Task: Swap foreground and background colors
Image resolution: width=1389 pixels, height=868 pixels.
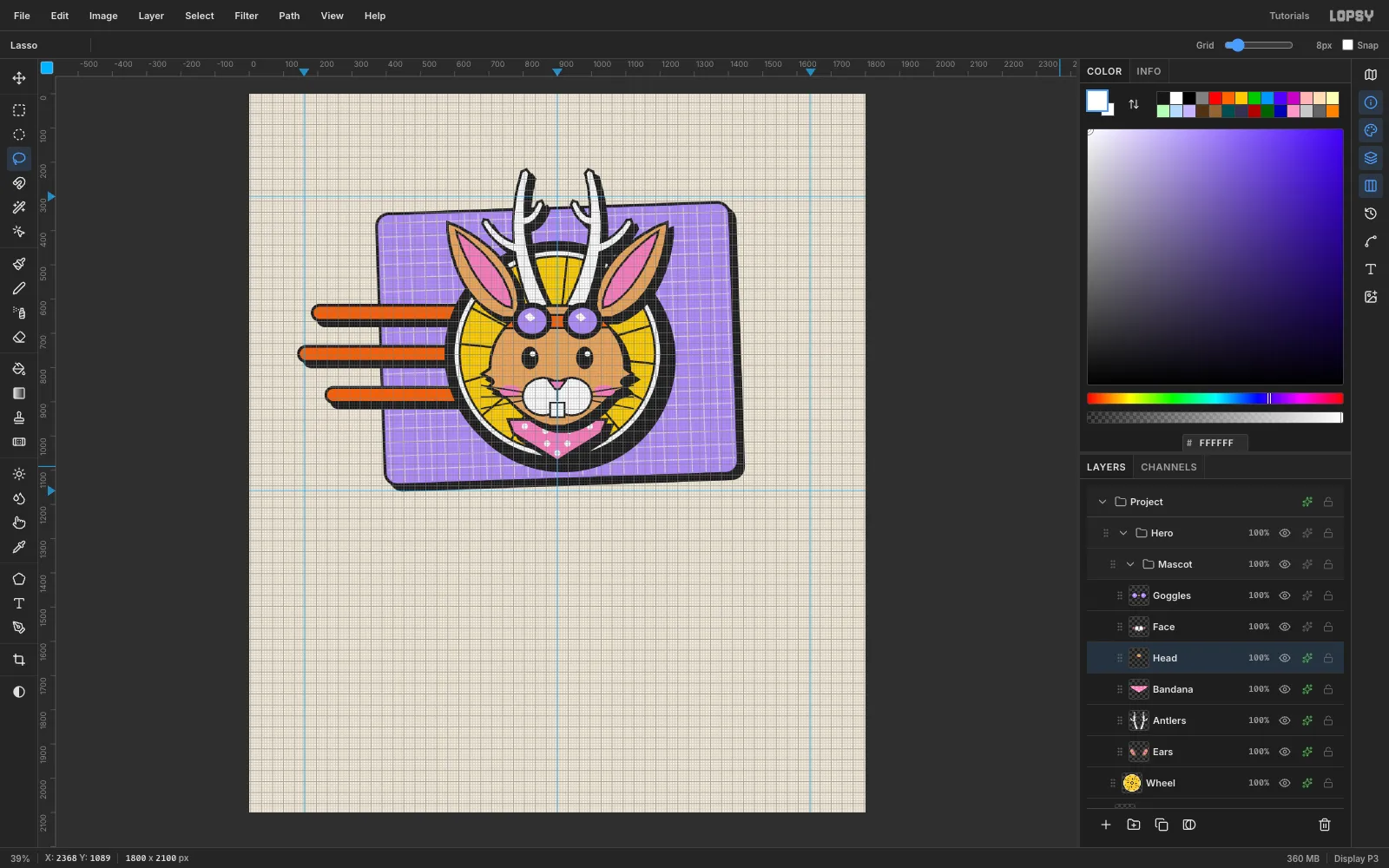Action: [x=1134, y=104]
